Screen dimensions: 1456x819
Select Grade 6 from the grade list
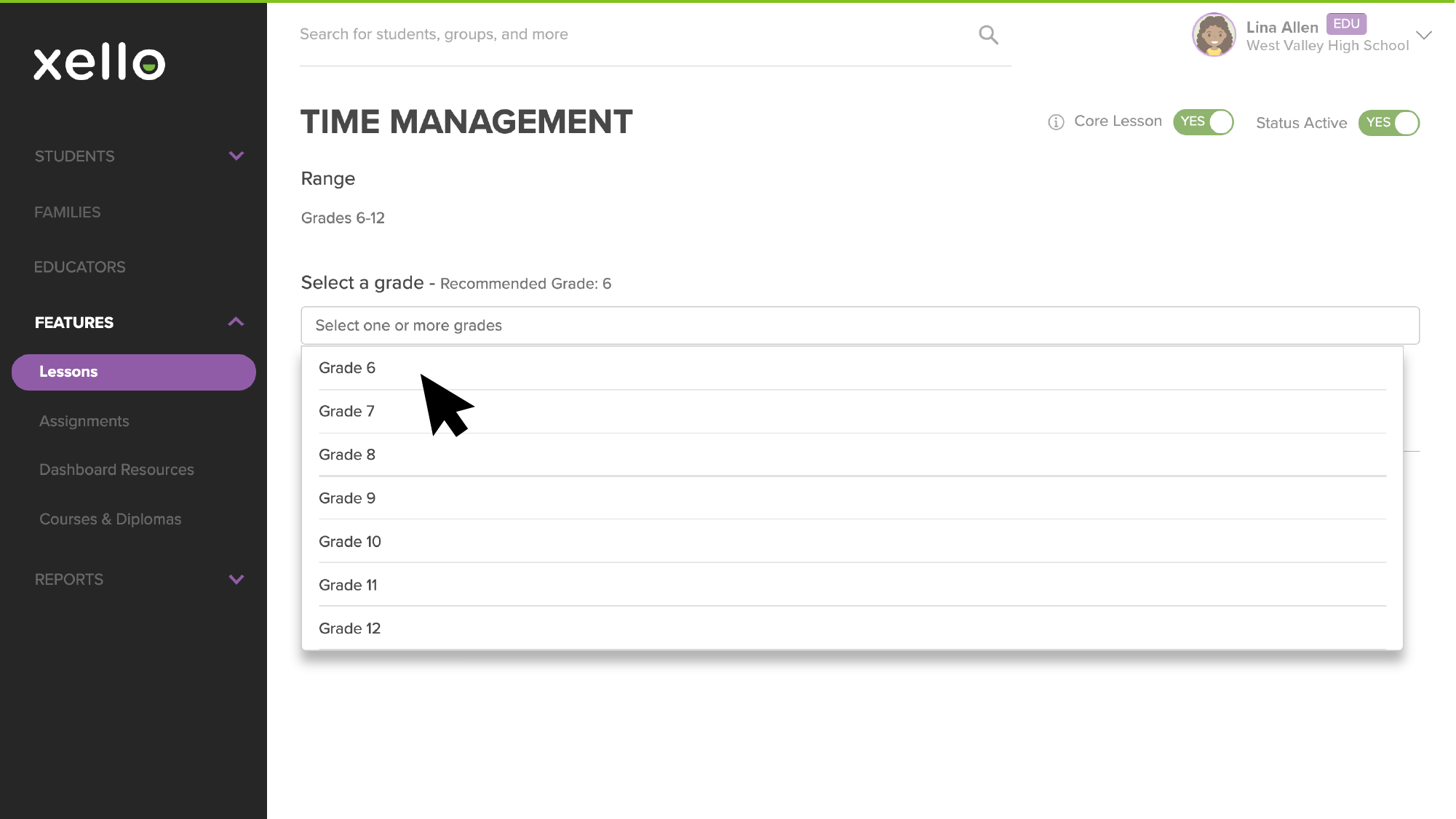coord(347,367)
